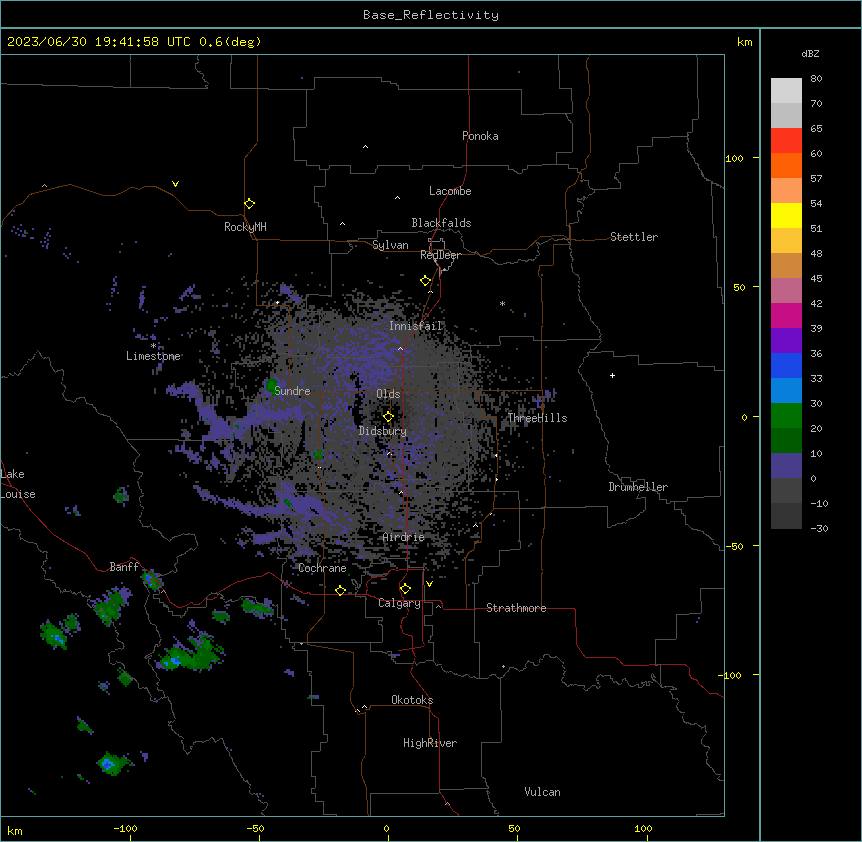The image size is (862, 842).
Task: Select the Airdrie label
Action: (x=404, y=537)
